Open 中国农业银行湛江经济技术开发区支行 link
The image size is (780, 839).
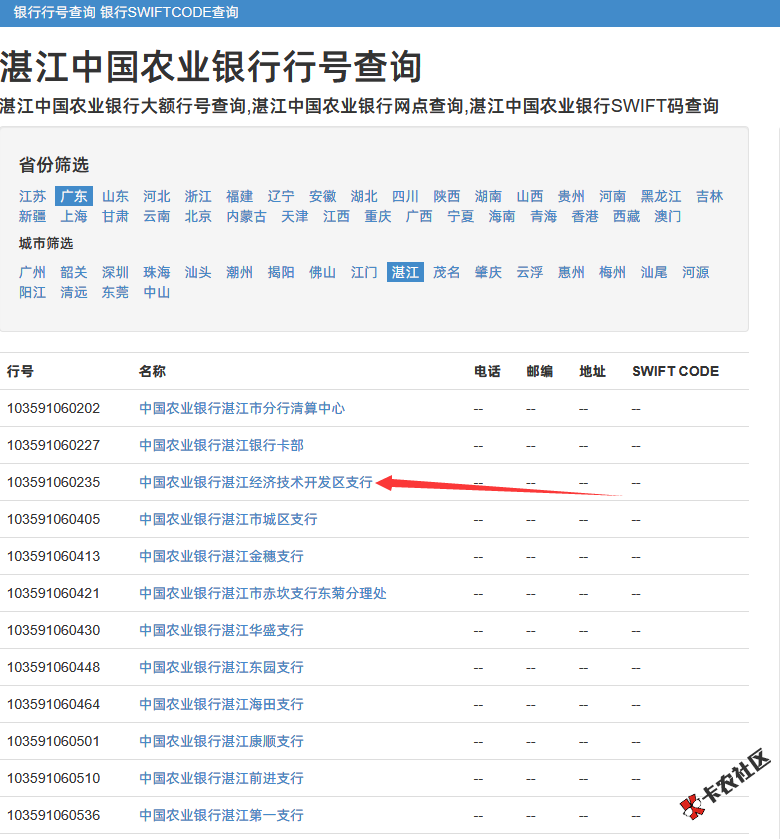click(256, 482)
